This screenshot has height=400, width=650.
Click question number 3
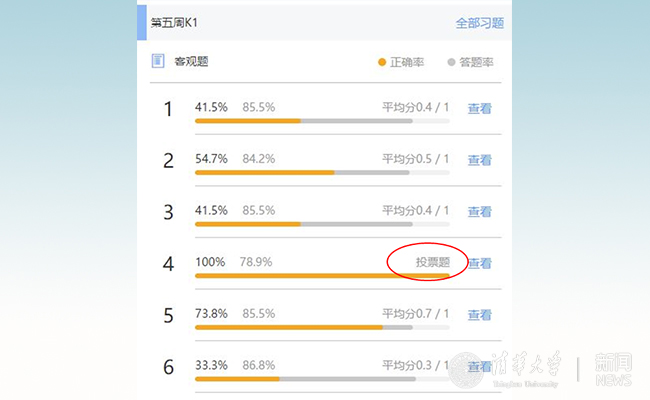click(168, 212)
